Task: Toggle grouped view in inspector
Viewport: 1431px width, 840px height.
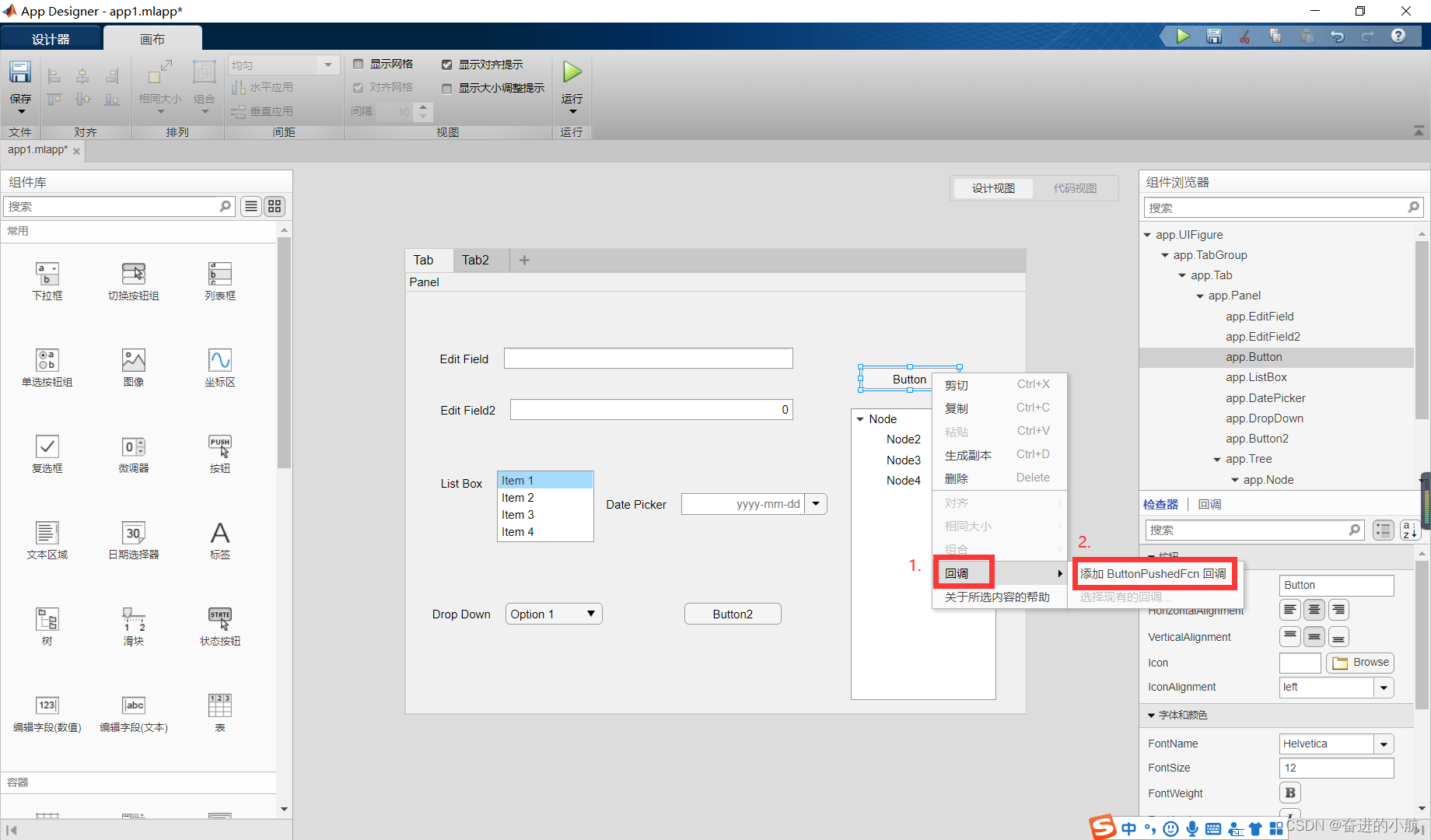Action: pos(1384,530)
